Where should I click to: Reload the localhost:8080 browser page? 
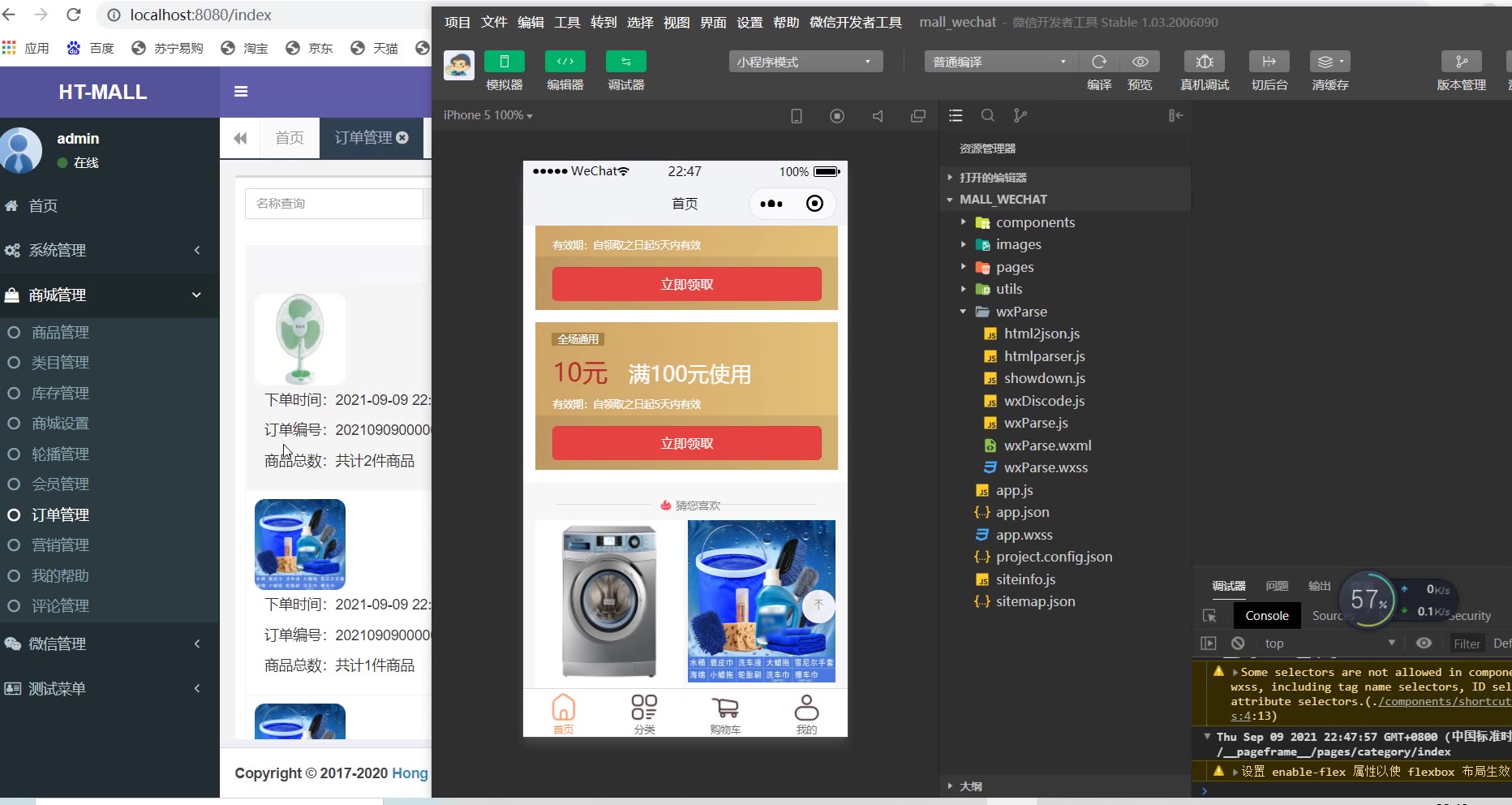click(x=74, y=15)
